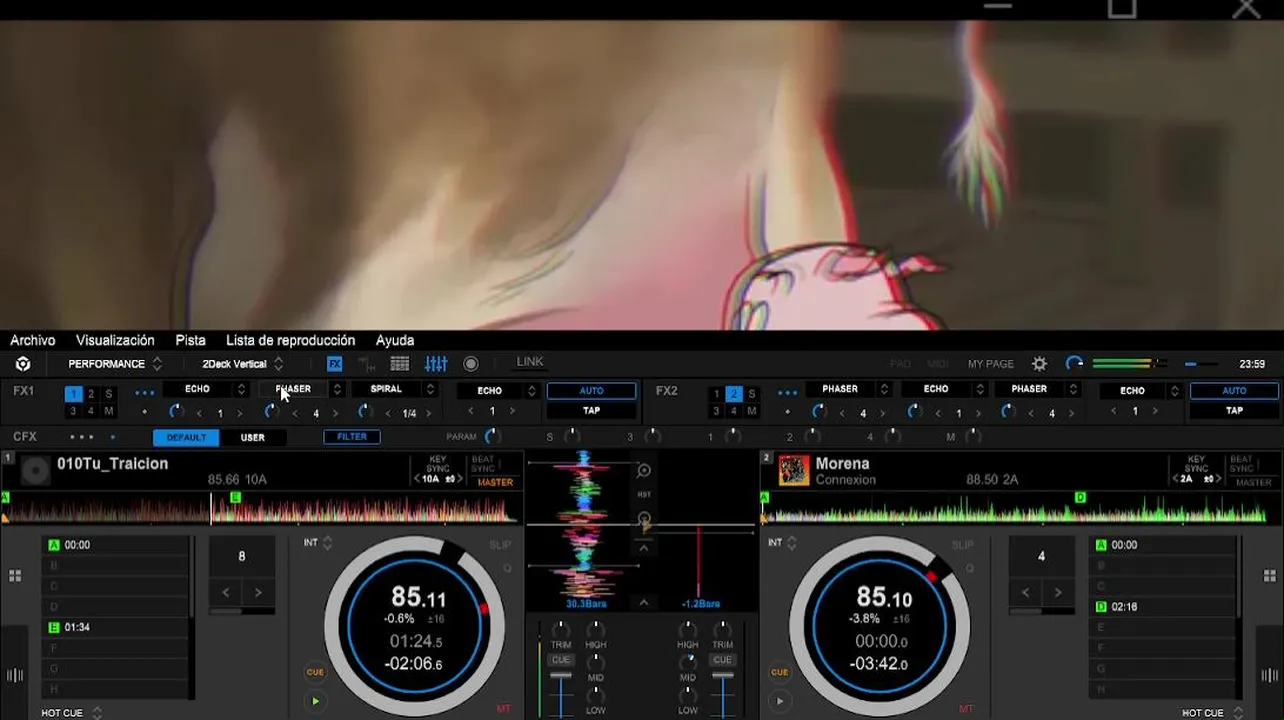This screenshot has width=1284, height=720.
Task: Assign FX1 to sampler S
Action: 109,394
